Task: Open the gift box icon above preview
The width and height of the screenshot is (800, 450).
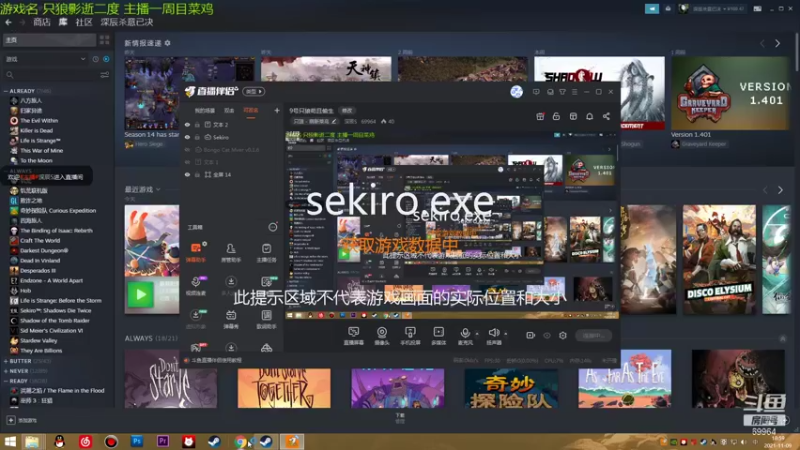Action: (x=540, y=116)
